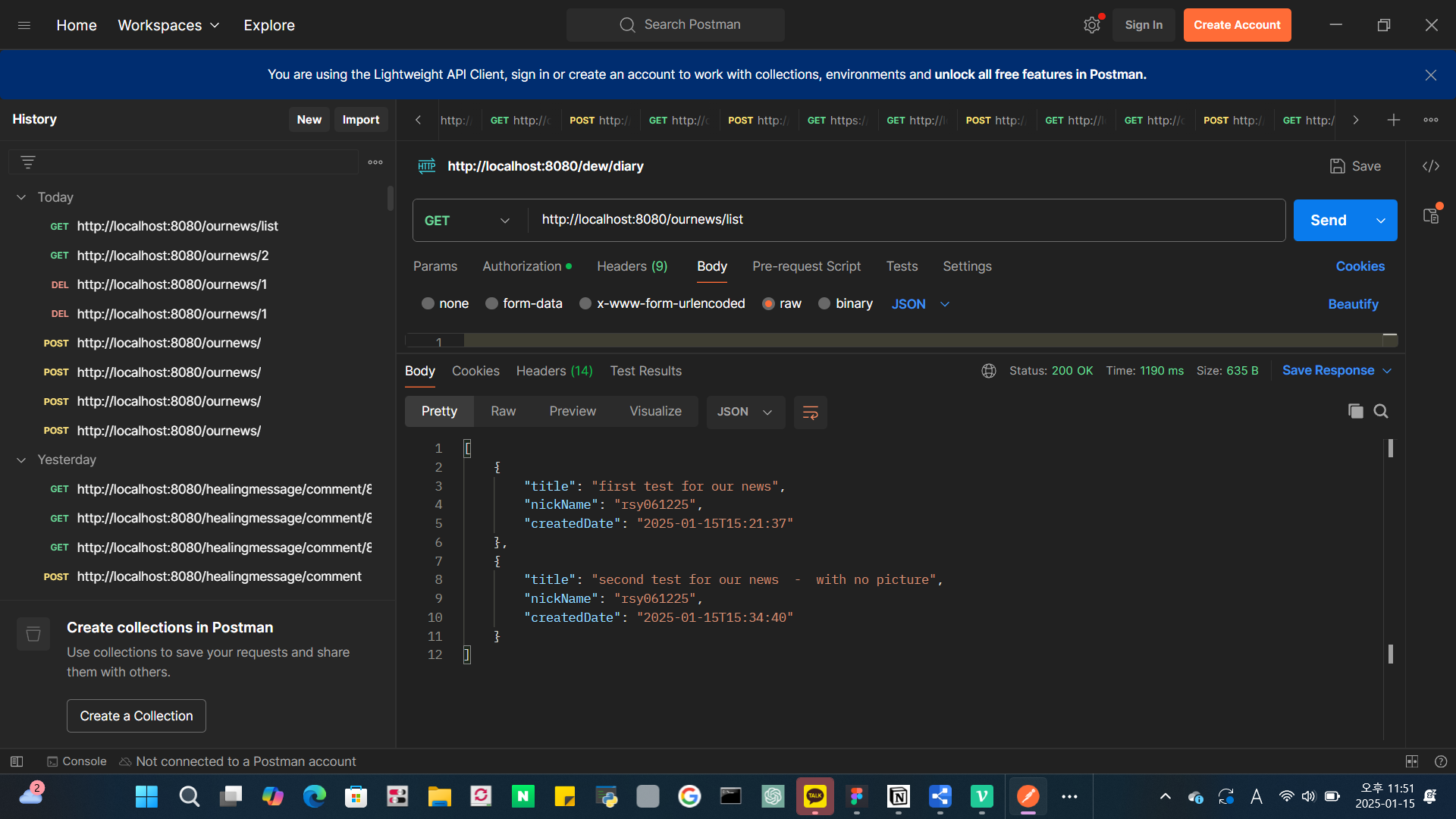Open Figma from the taskbar
Screen dimensions: 1456x819
point(857,796)
